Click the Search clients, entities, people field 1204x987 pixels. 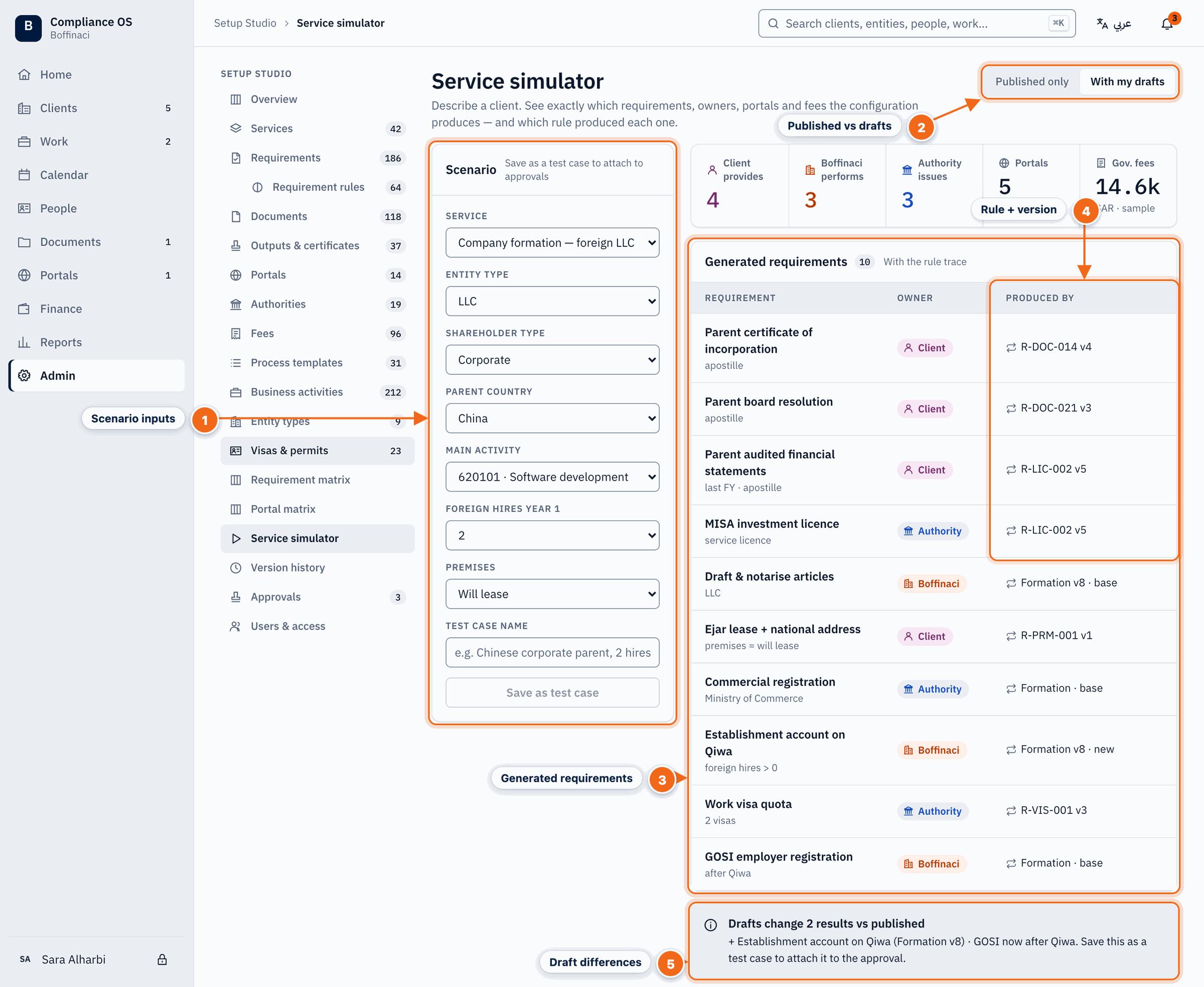click(917, 23)
